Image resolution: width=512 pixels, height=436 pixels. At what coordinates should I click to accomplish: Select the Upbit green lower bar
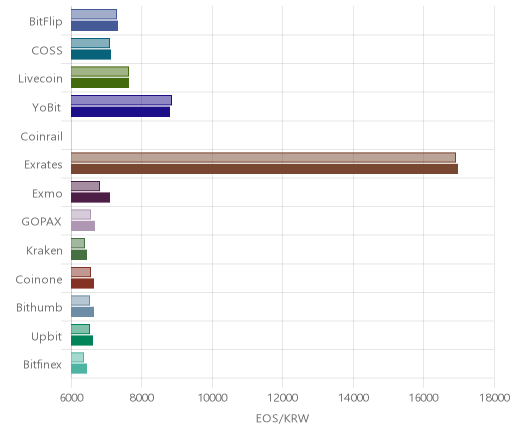[x=82, y=341]
